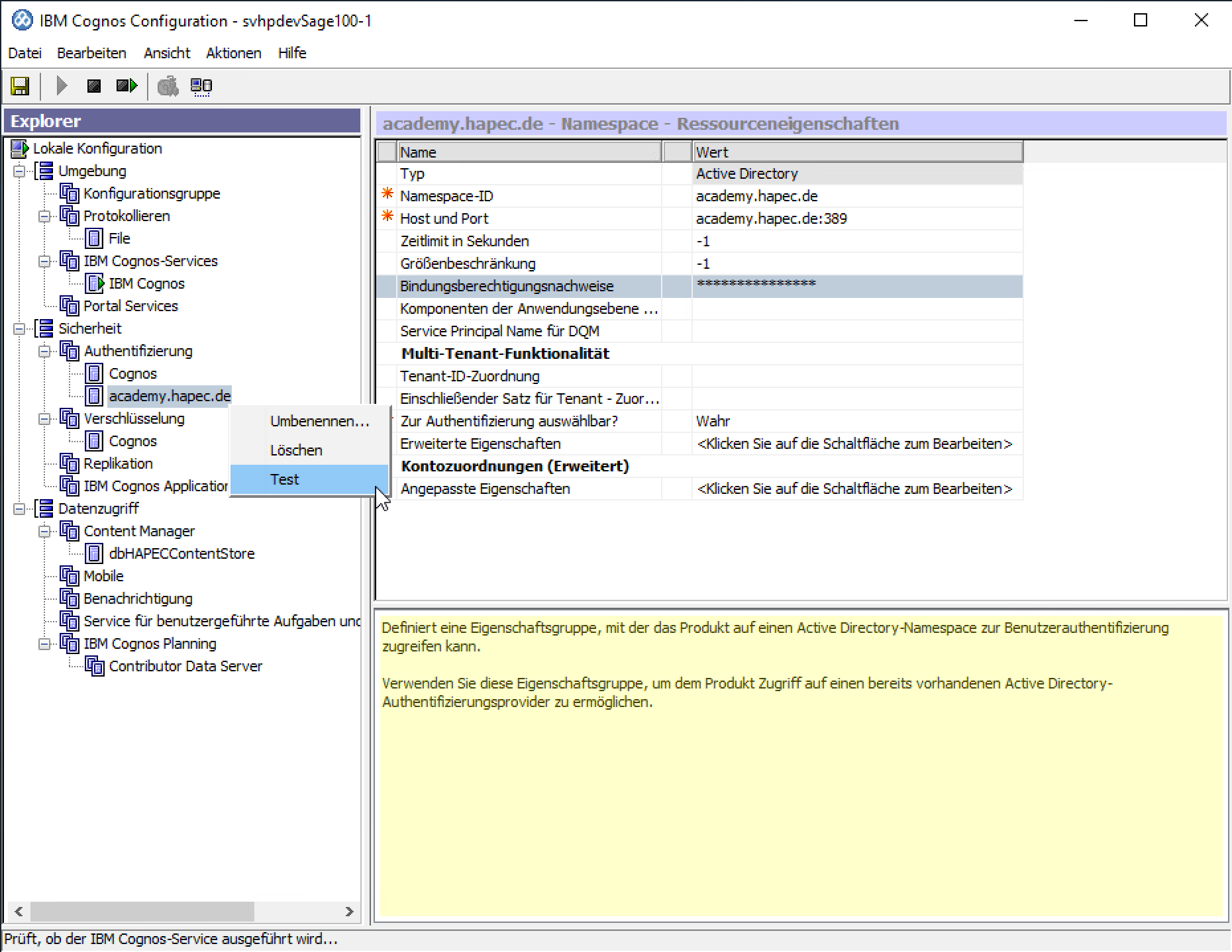The height and width of the screenshot is (952, 1232).
Task: Collapse the Datenzugriff tree node
Action: pos(20,508)
